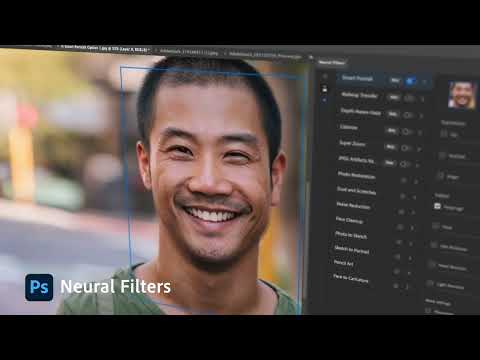480x360 pixels.
Task: Enable the Super Zoom toggle
Action: point(405,148)
